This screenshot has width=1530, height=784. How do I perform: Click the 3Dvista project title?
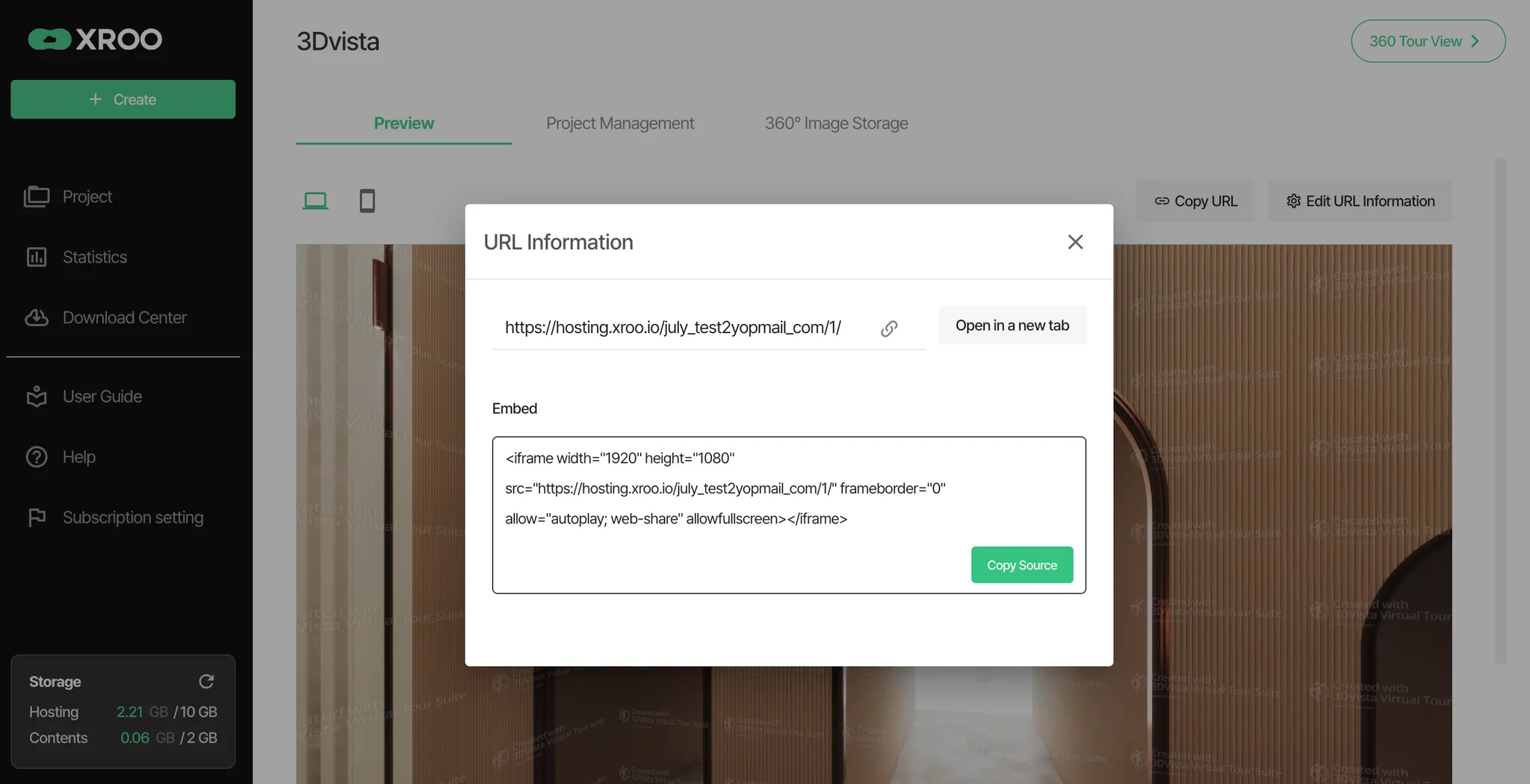(338, 41)
